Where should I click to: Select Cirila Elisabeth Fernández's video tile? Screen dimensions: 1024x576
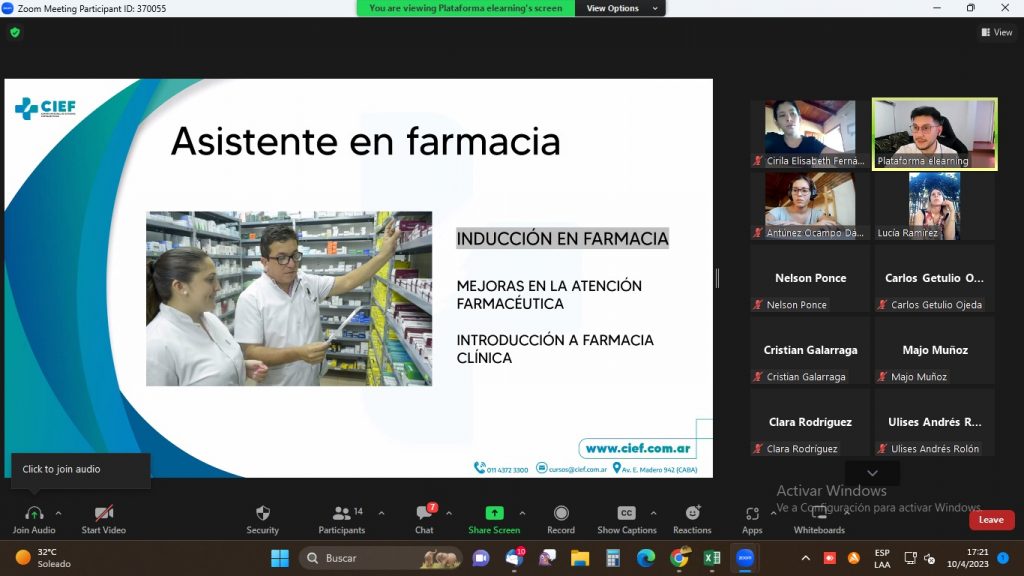[x=810, y=133]
